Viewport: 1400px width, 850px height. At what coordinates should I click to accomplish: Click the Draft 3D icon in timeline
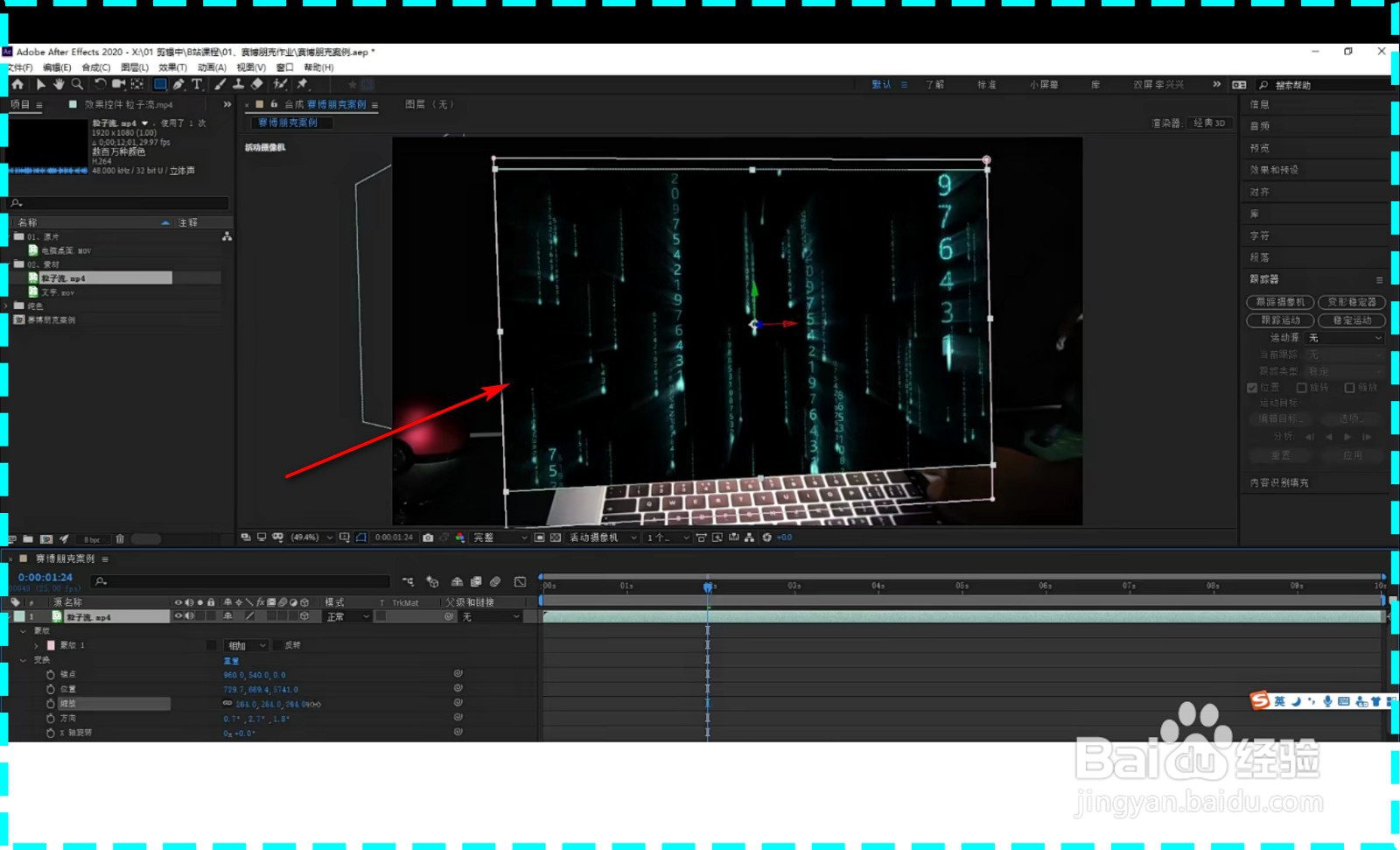tap(432, 581)
